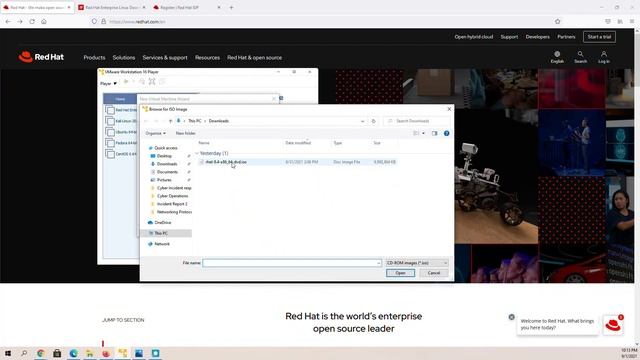This screenshot has height=360, width=640.
Task: Open a new browser tab
Action: (x=231, y=7)
